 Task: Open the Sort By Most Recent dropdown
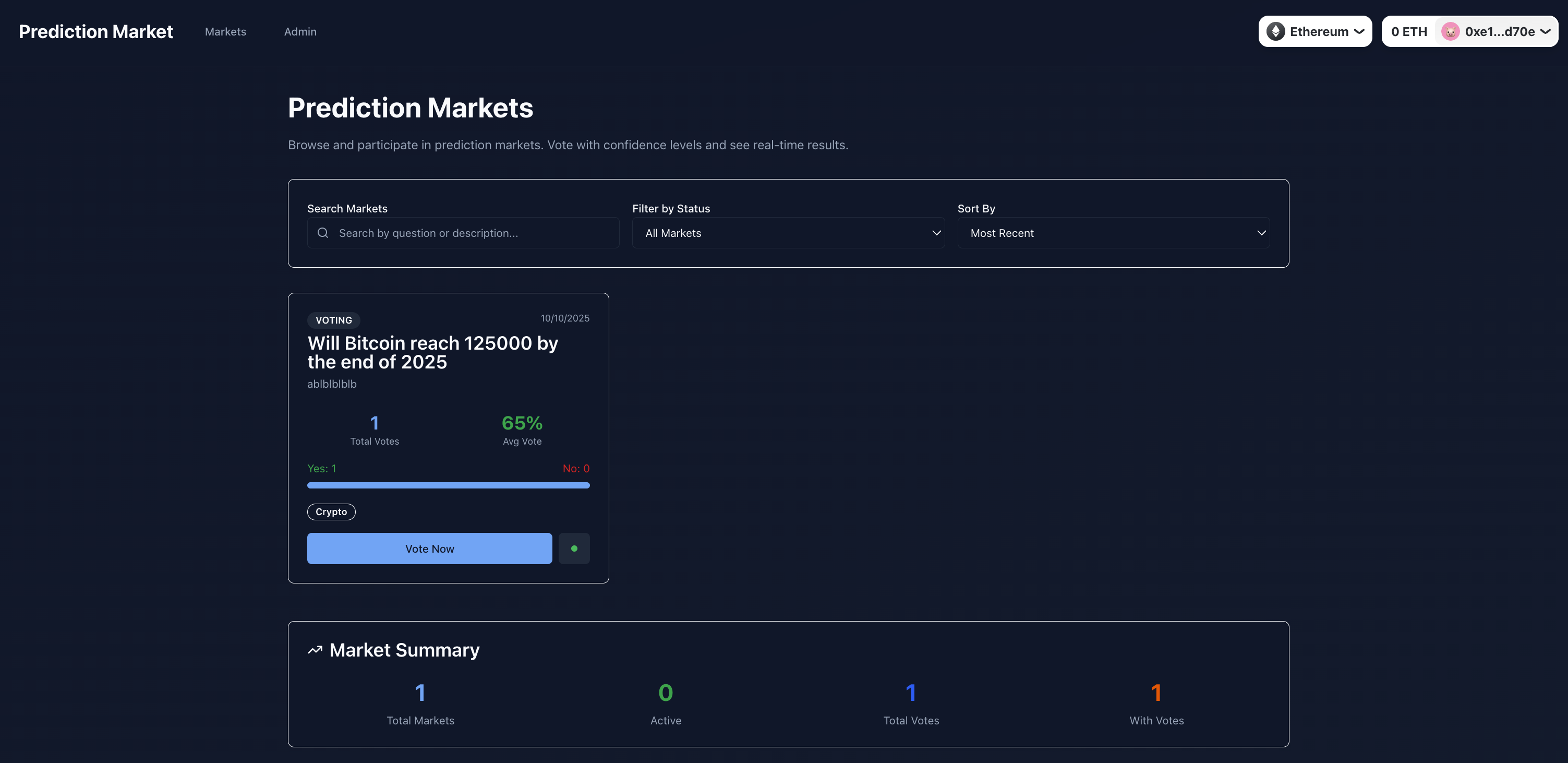pos(1113,233)
